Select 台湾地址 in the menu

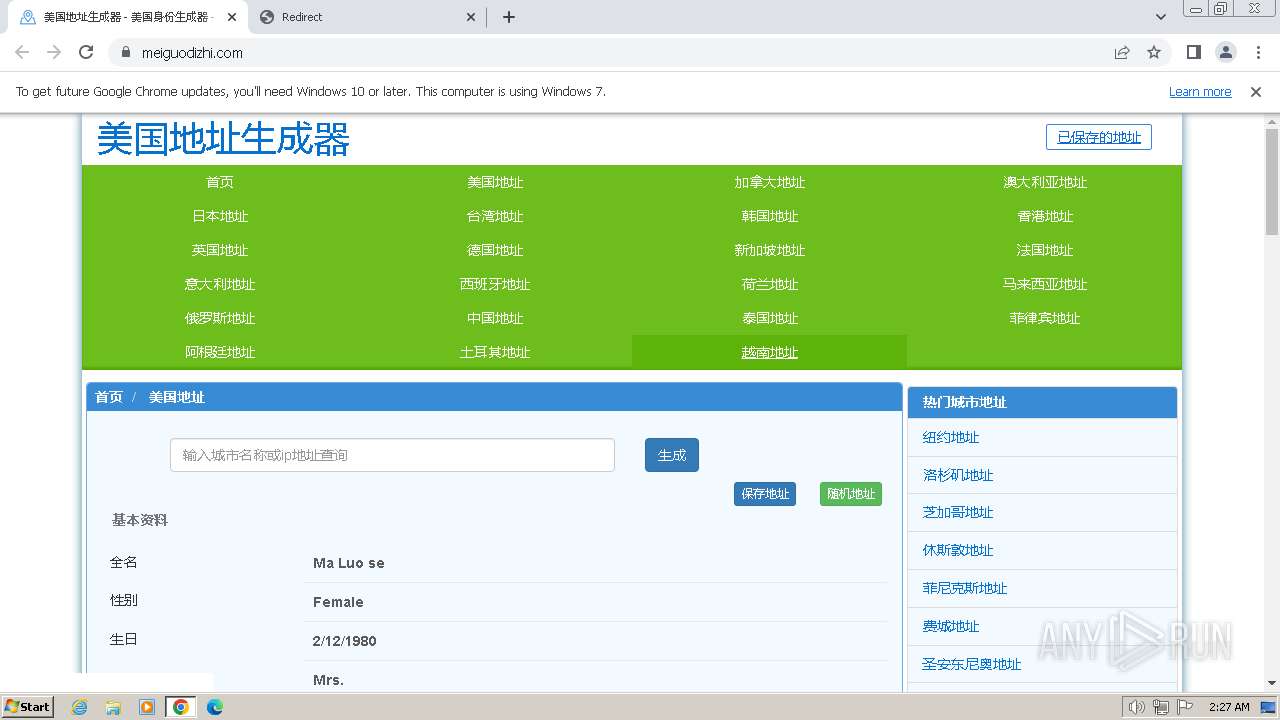click(495, 216)
